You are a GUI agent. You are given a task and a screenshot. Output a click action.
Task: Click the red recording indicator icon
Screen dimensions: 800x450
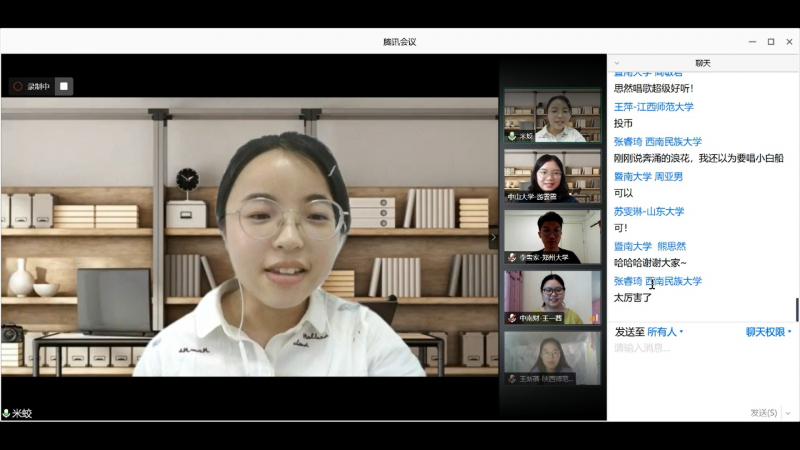[x=18, y=86]
